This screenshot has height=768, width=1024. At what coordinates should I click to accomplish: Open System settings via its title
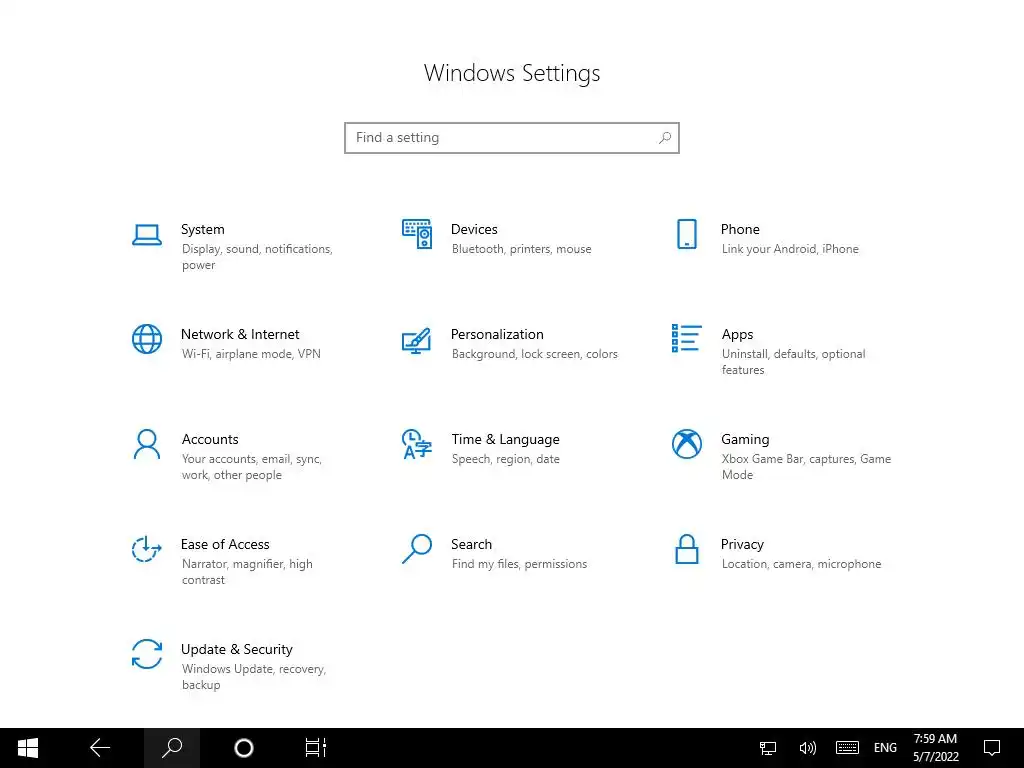point(202,229)
